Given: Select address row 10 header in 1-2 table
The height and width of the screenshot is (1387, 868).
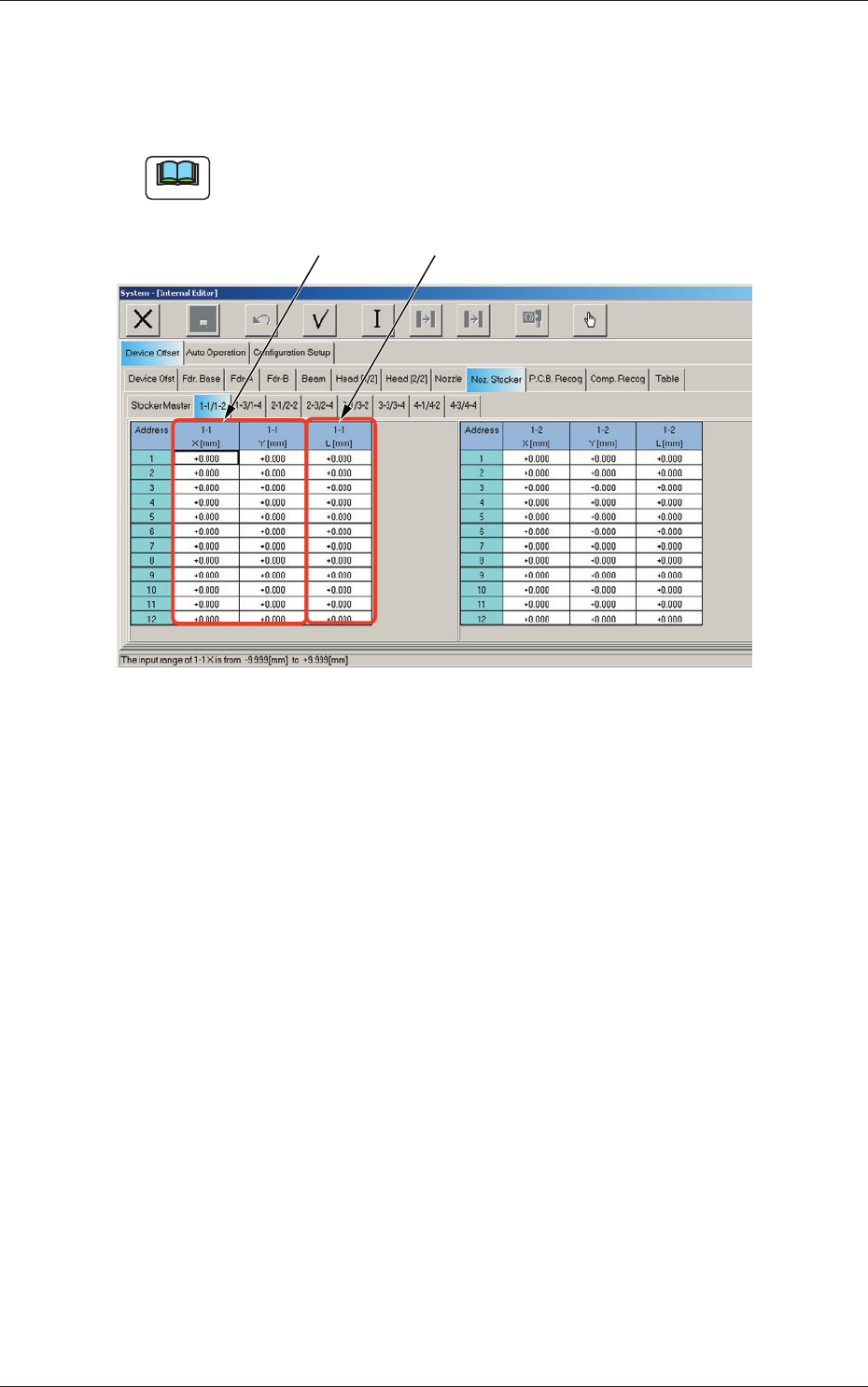Looking at the screenshot, I should pos(482,590).
